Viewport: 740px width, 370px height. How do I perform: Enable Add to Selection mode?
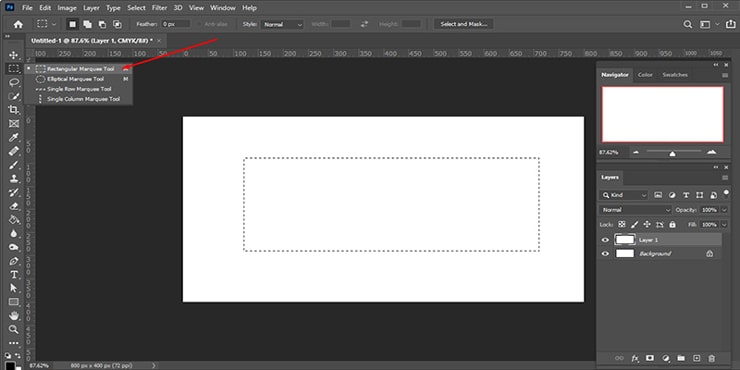point(87,24)
